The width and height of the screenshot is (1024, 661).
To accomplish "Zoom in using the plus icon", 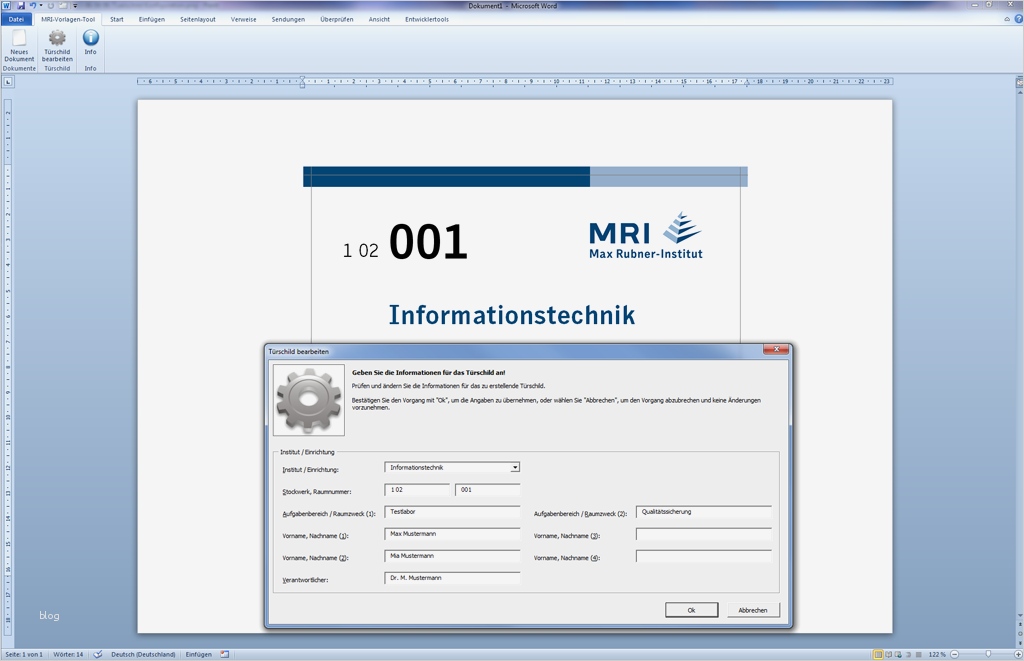I will pyautogui.click(x=1018, y=653).
